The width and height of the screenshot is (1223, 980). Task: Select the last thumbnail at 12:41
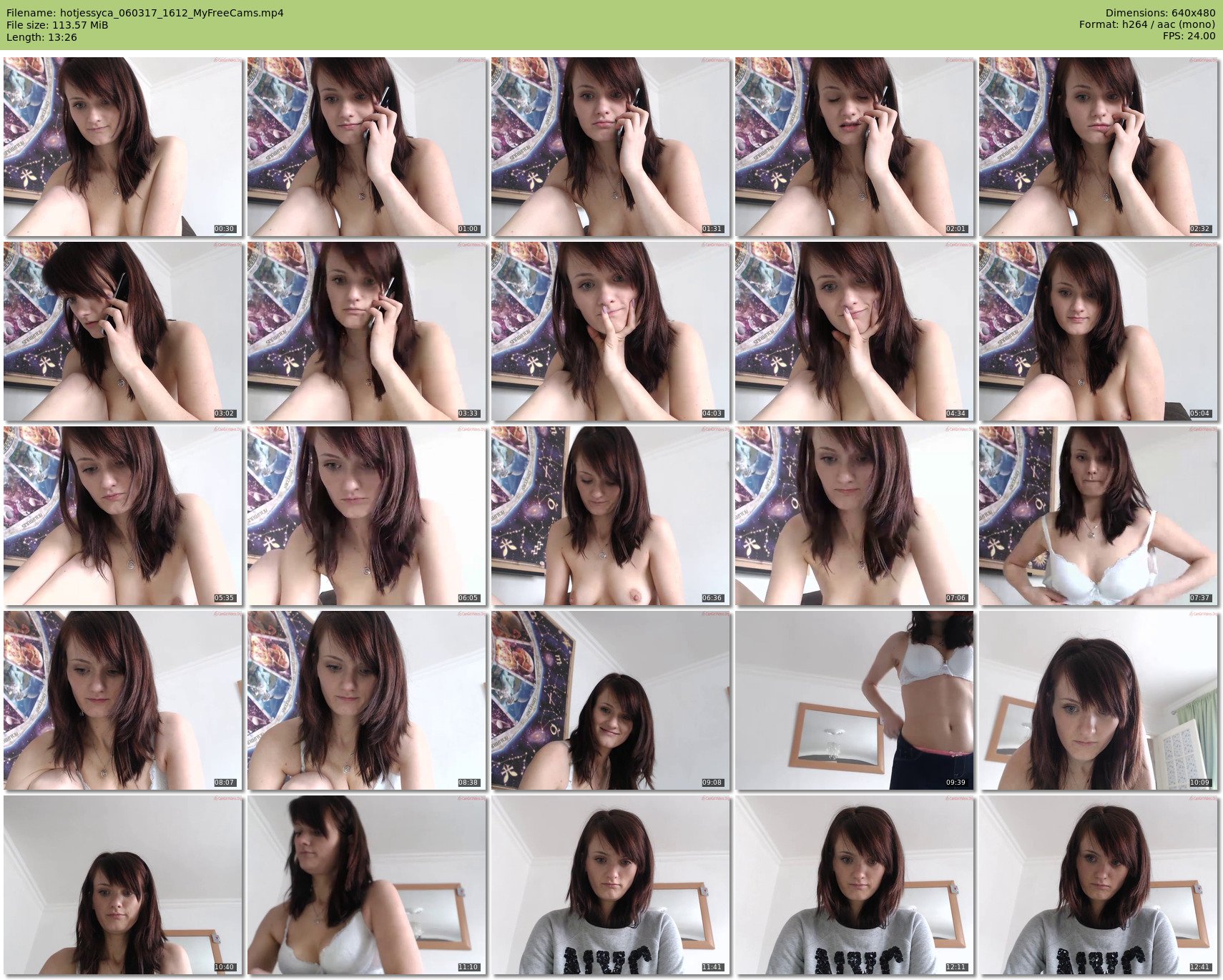1098,885
